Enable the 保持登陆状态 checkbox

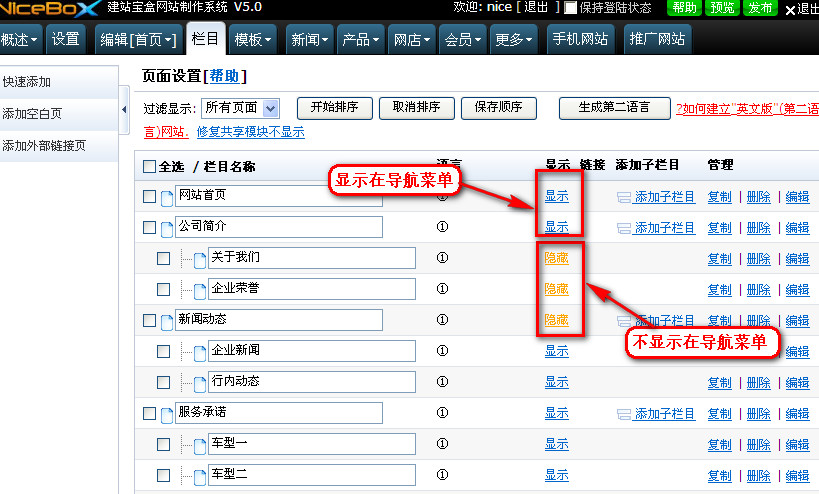click(x=571, y=8)
